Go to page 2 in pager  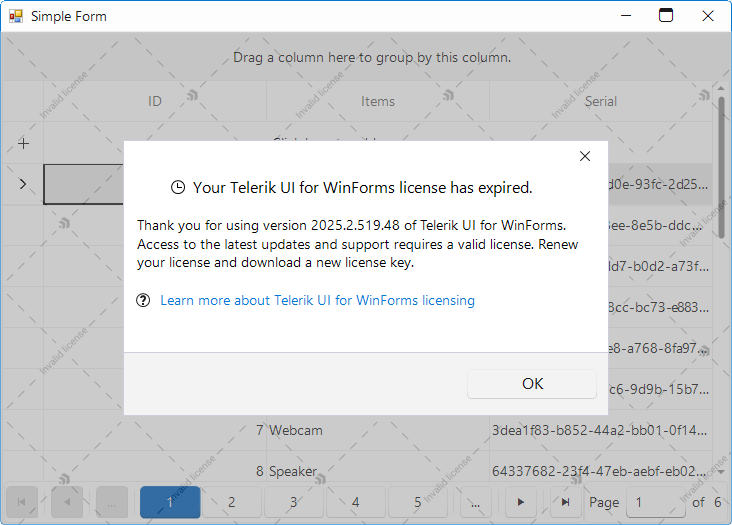click(x=232, y=502)
